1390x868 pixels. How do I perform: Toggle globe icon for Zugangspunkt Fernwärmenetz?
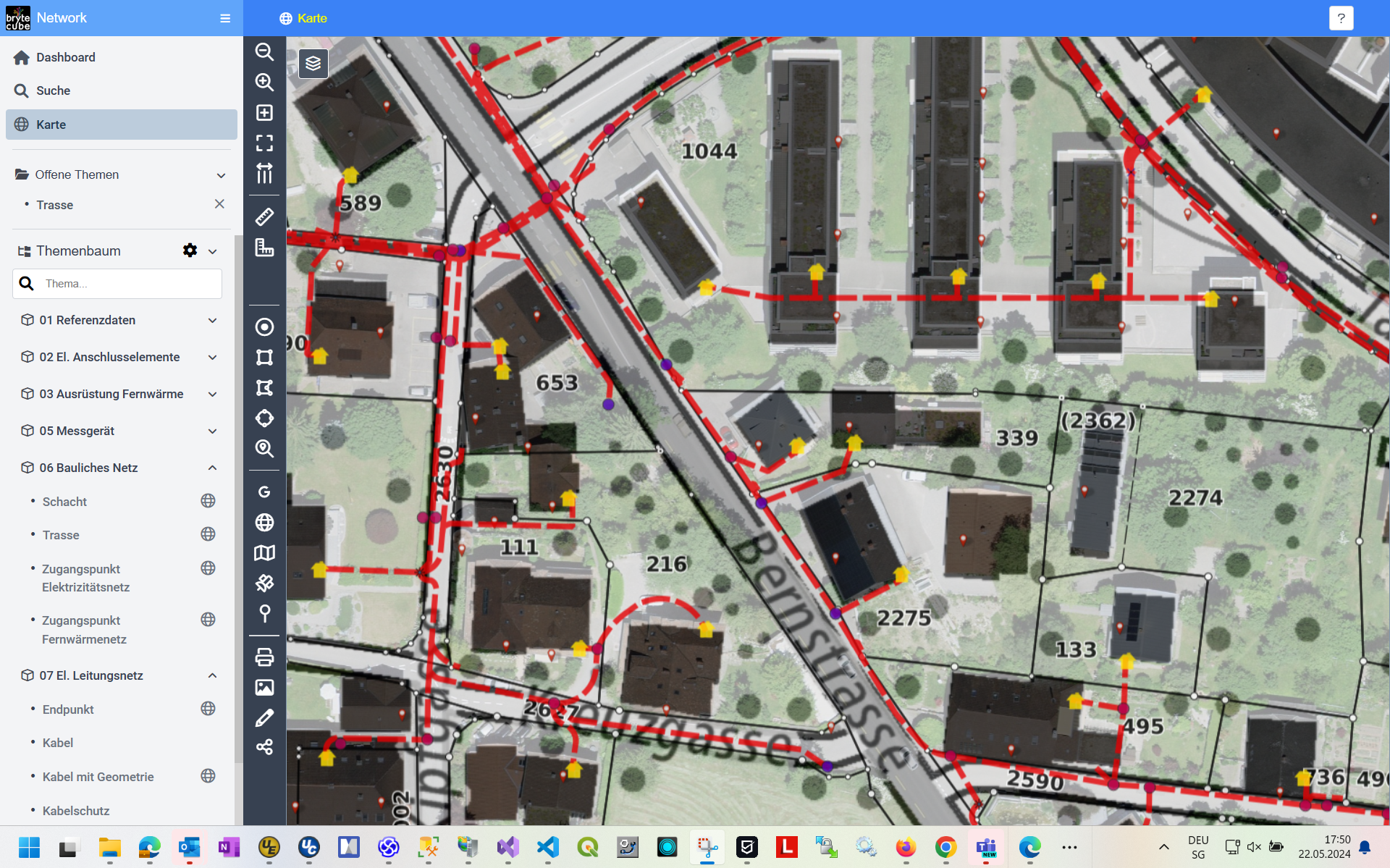[x=208, y=620]
